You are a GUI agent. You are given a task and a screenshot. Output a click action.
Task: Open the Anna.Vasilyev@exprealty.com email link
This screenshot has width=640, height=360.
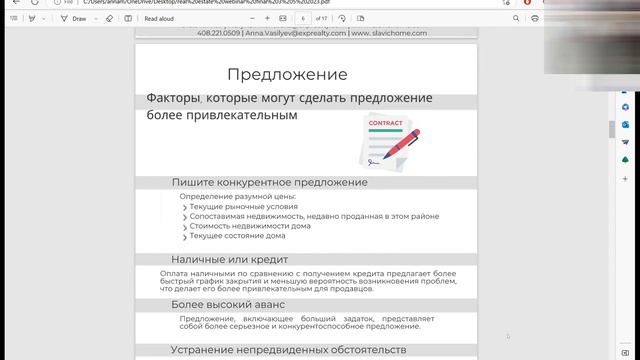(296, 33)
